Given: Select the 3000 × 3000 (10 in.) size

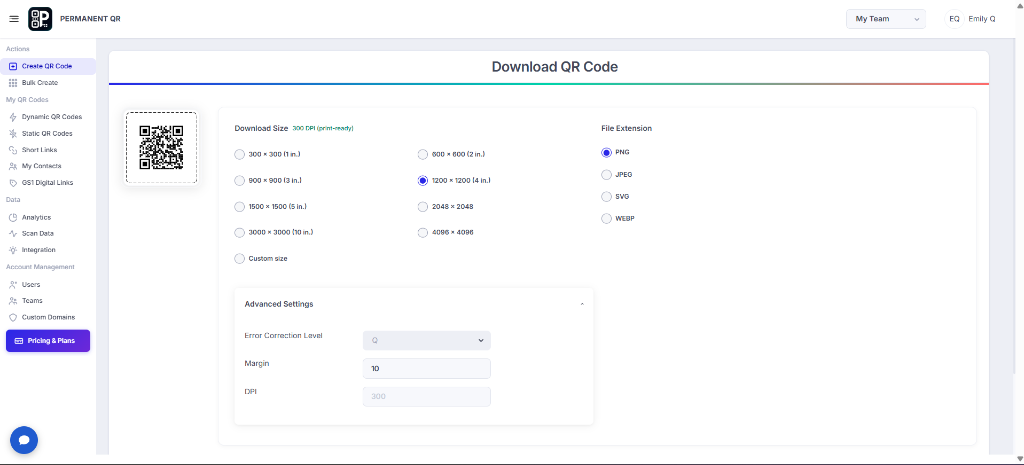Looking at the screenshot, I should pos(240,232).
